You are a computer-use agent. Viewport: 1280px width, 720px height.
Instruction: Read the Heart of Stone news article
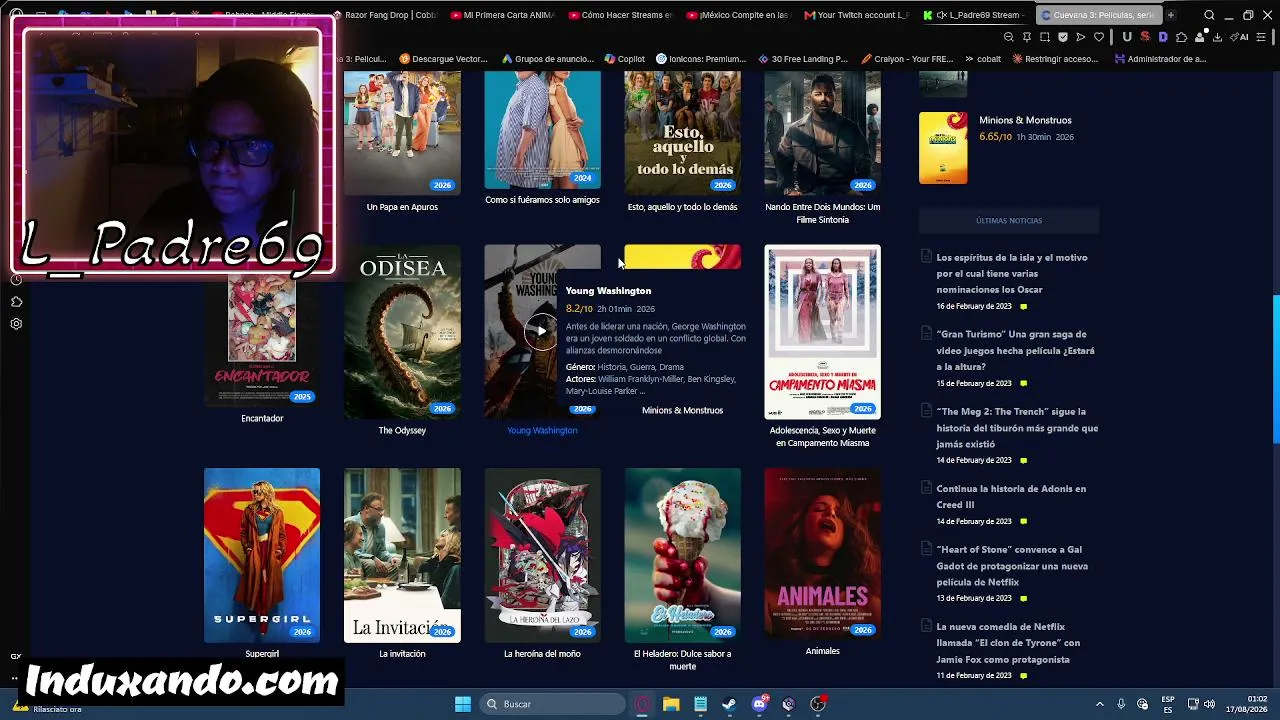pos(1012,565)
